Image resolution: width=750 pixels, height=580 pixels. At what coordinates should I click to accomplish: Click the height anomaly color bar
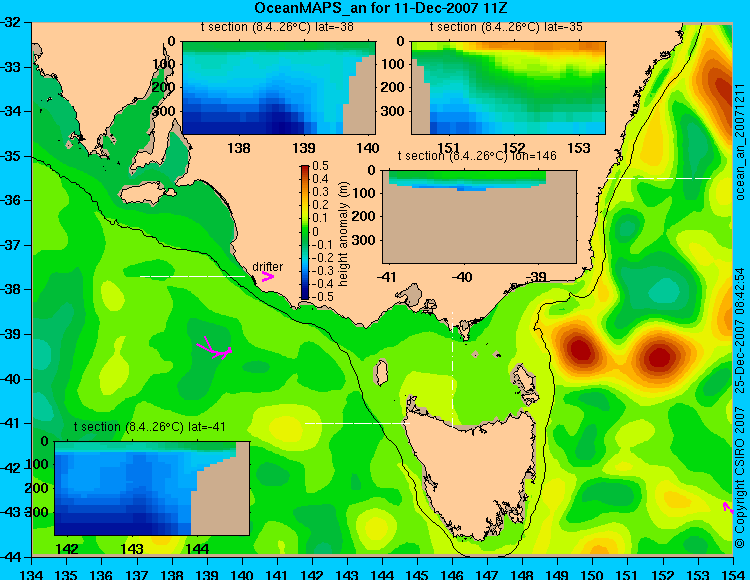[305, 232]
